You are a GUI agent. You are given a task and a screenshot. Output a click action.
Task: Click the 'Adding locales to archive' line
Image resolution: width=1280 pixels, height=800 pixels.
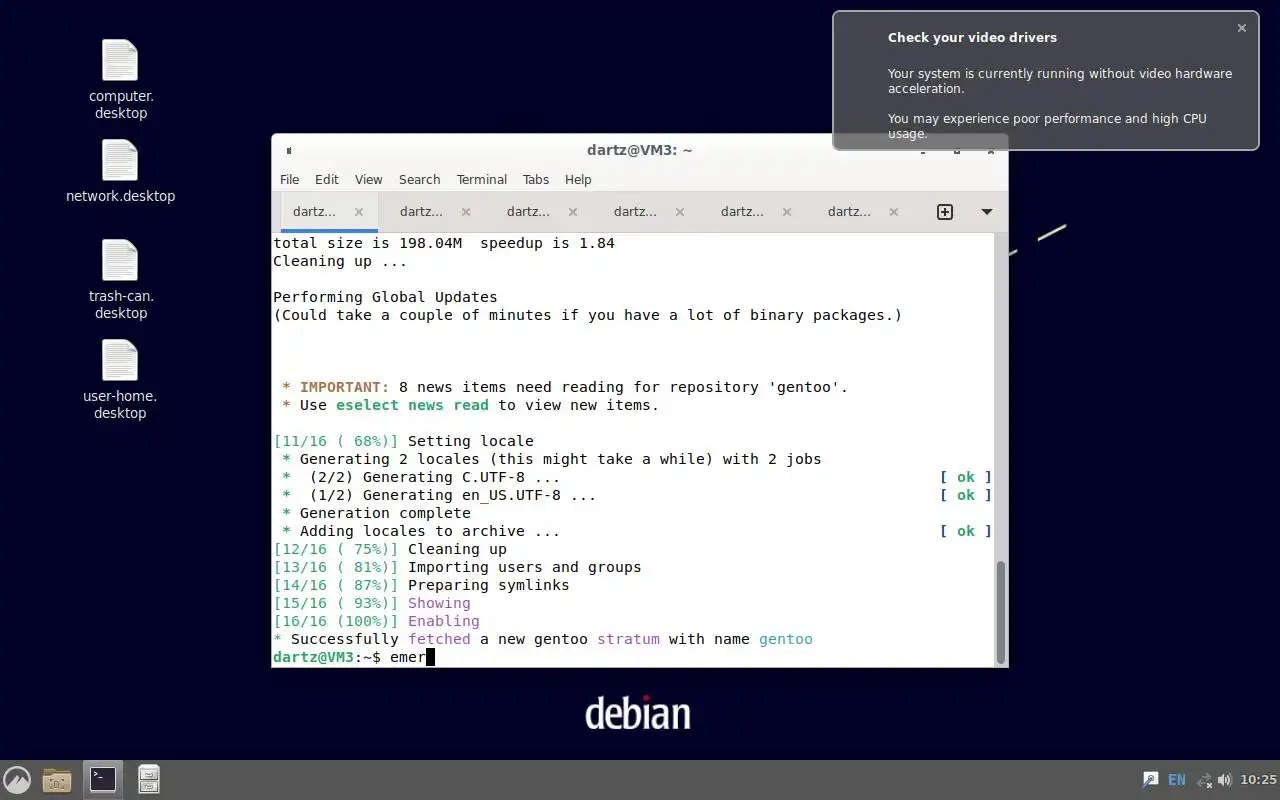pos(421,531)
